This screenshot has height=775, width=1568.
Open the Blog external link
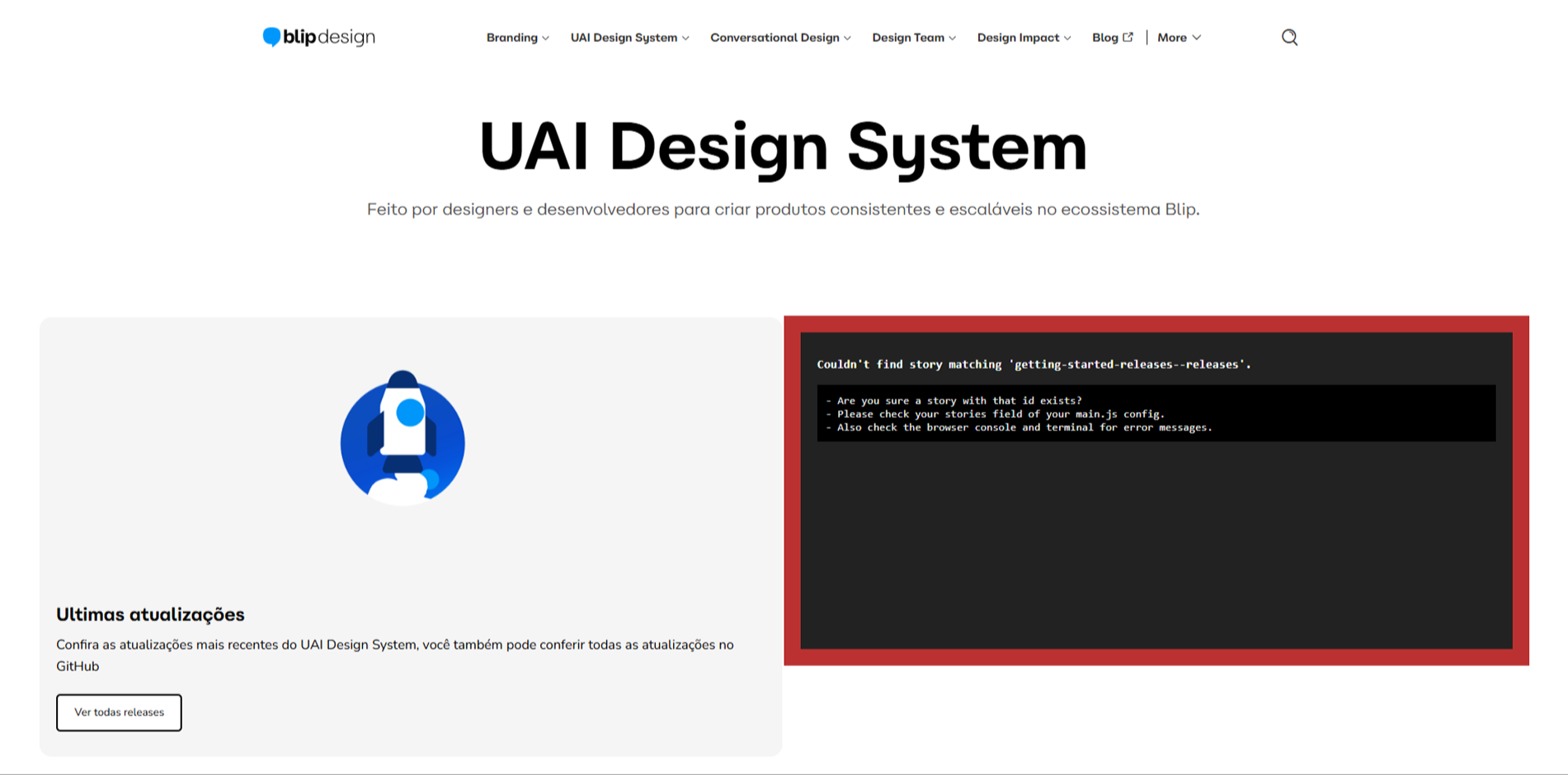(1113, 38)
